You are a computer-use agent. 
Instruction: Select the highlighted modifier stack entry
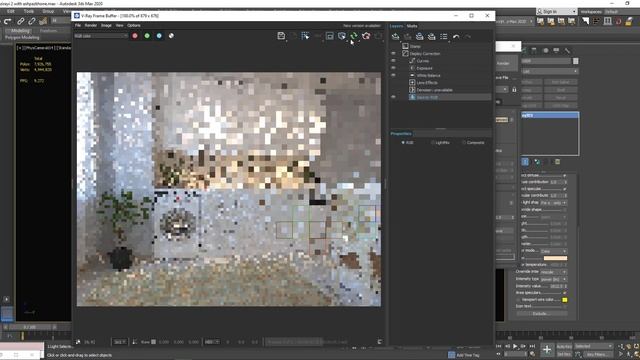(x=550, y=116)
